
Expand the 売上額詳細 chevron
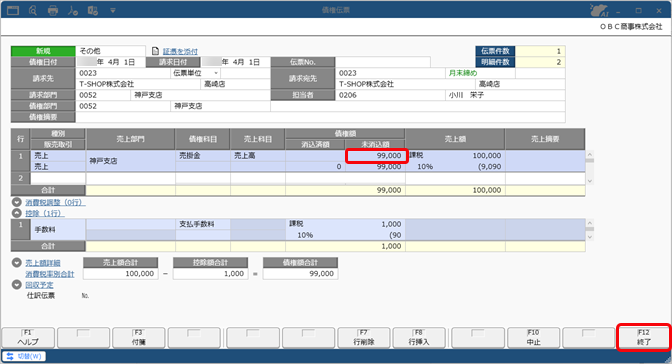click(x=17, y=262)
